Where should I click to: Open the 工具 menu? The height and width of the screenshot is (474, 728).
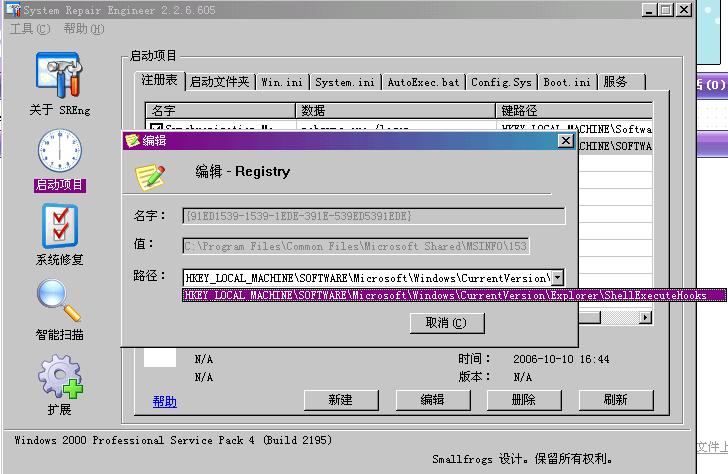click(30, 29)
